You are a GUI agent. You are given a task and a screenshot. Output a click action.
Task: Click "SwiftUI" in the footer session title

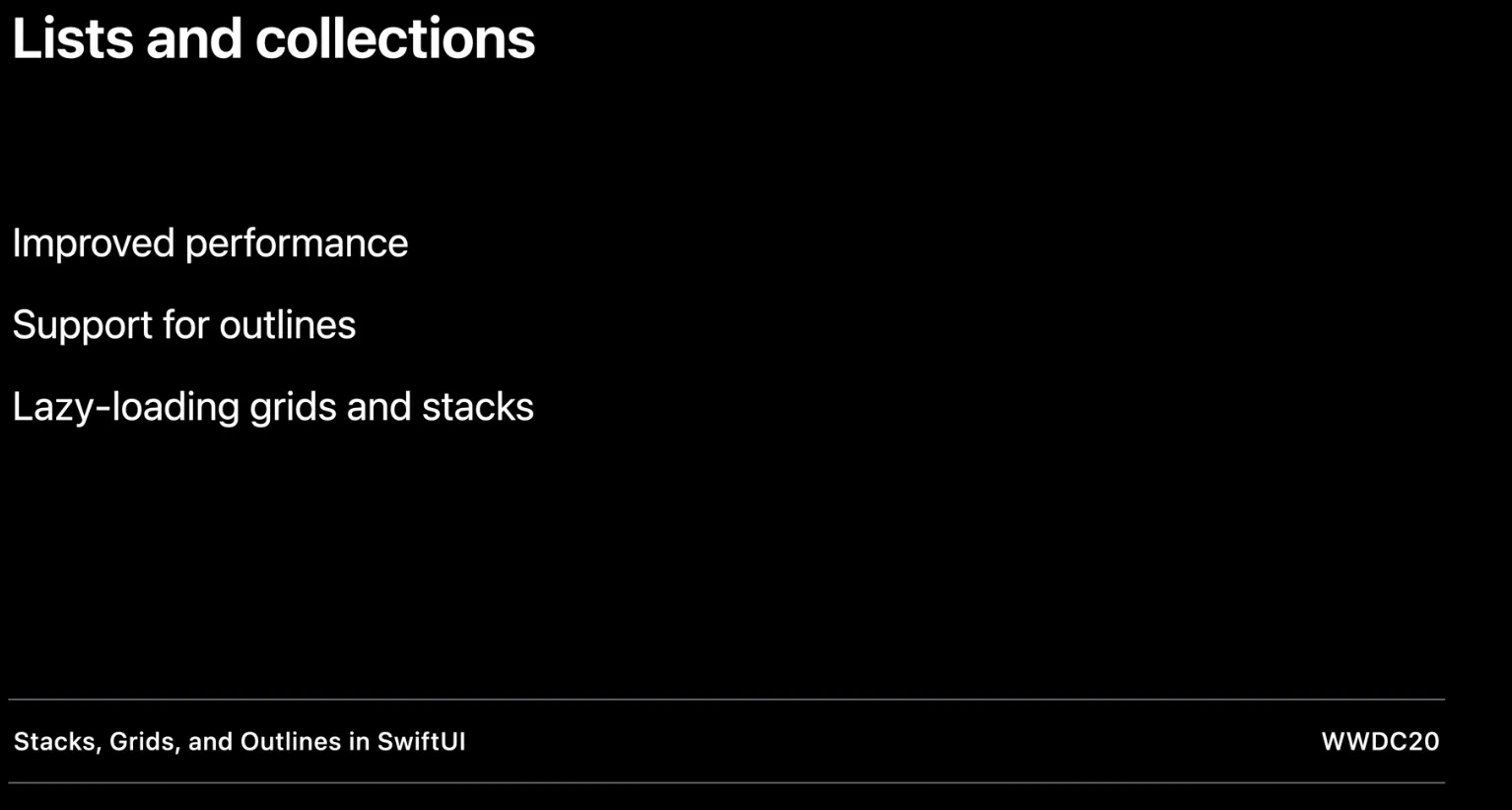pos(421,741)
